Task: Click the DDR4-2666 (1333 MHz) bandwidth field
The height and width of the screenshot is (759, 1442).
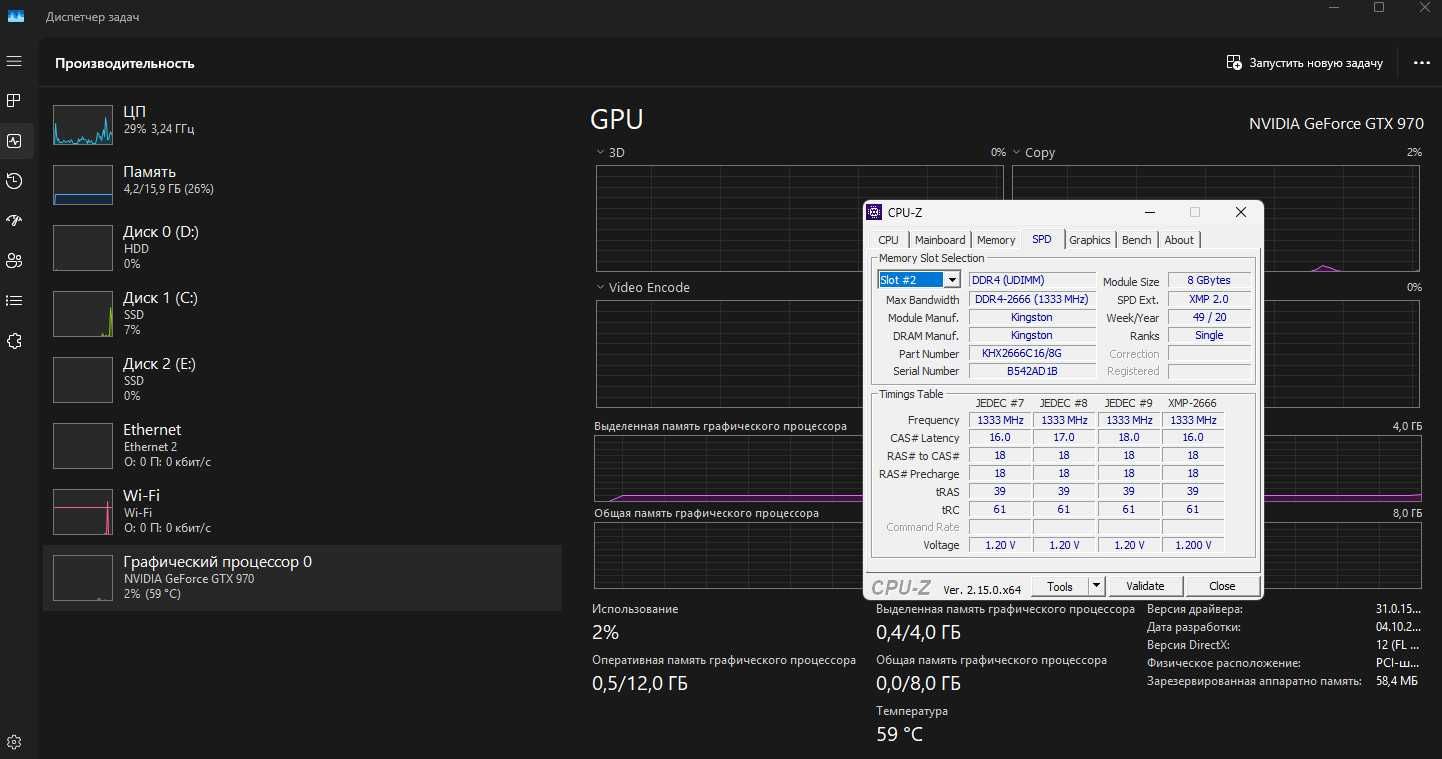Action: (1033, 299)
